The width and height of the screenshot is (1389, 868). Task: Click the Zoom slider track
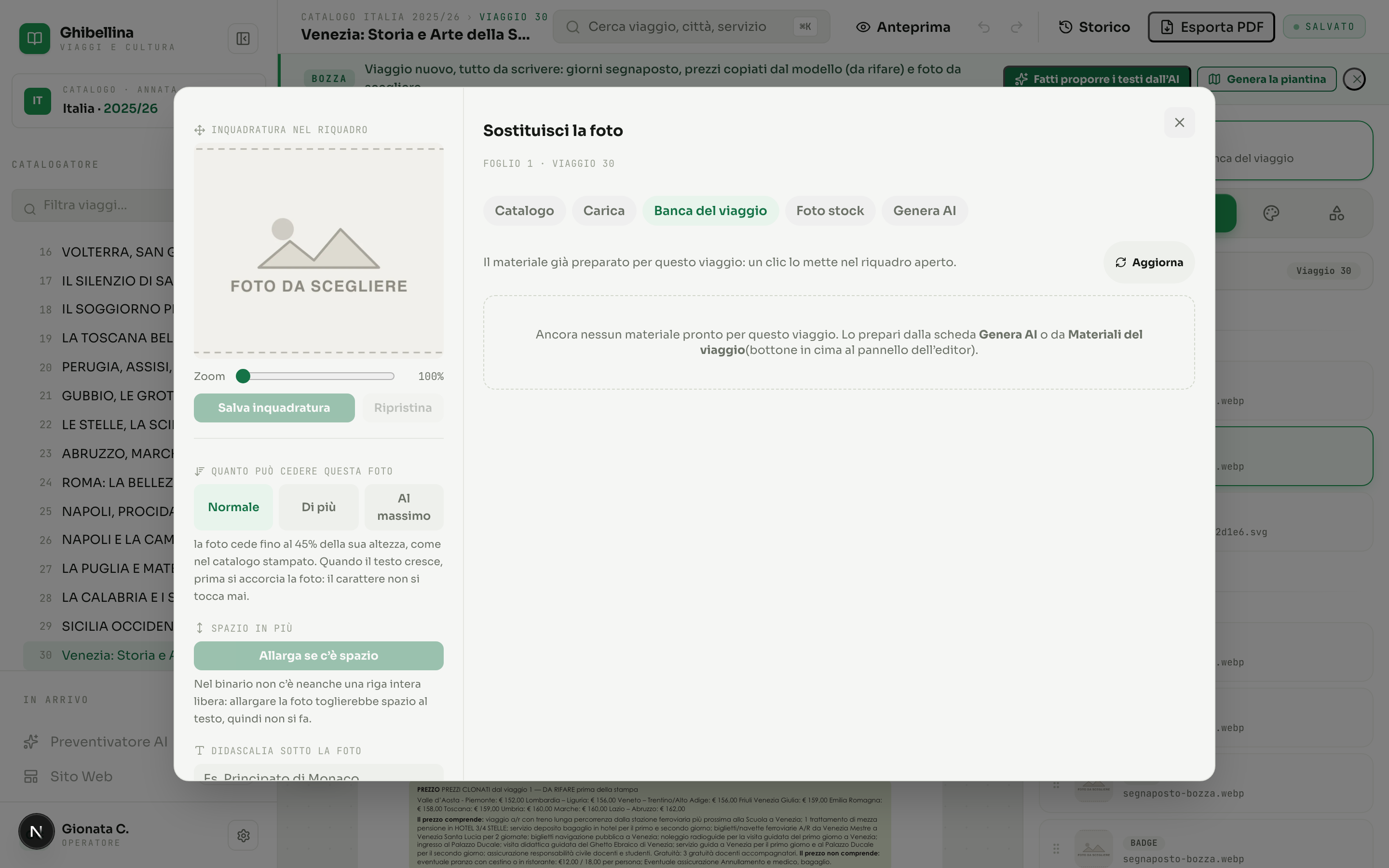(x=315, y=376)
